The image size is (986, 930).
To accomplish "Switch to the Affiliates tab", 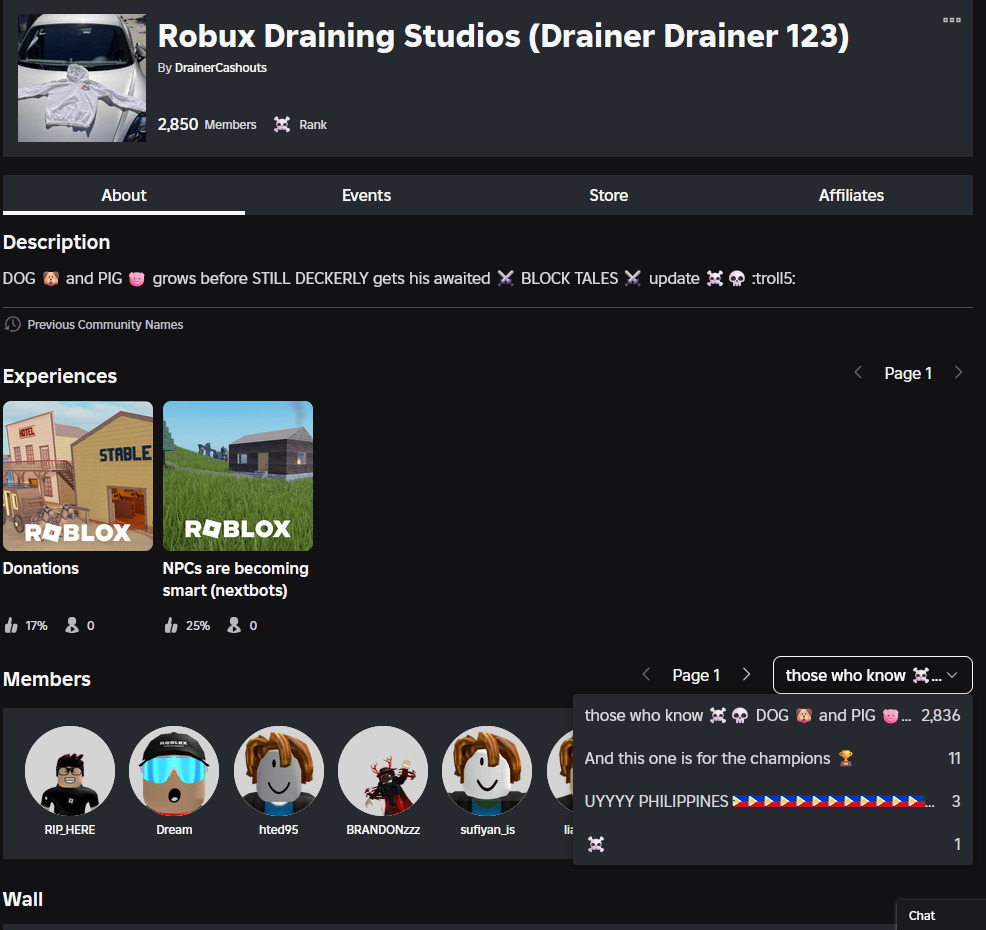I will (851, 195).
